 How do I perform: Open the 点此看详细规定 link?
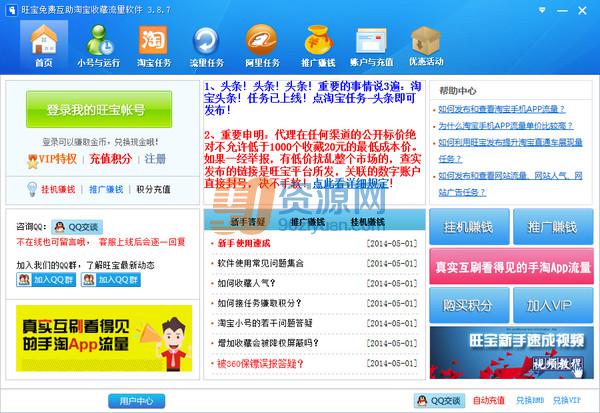coord(351,183)
